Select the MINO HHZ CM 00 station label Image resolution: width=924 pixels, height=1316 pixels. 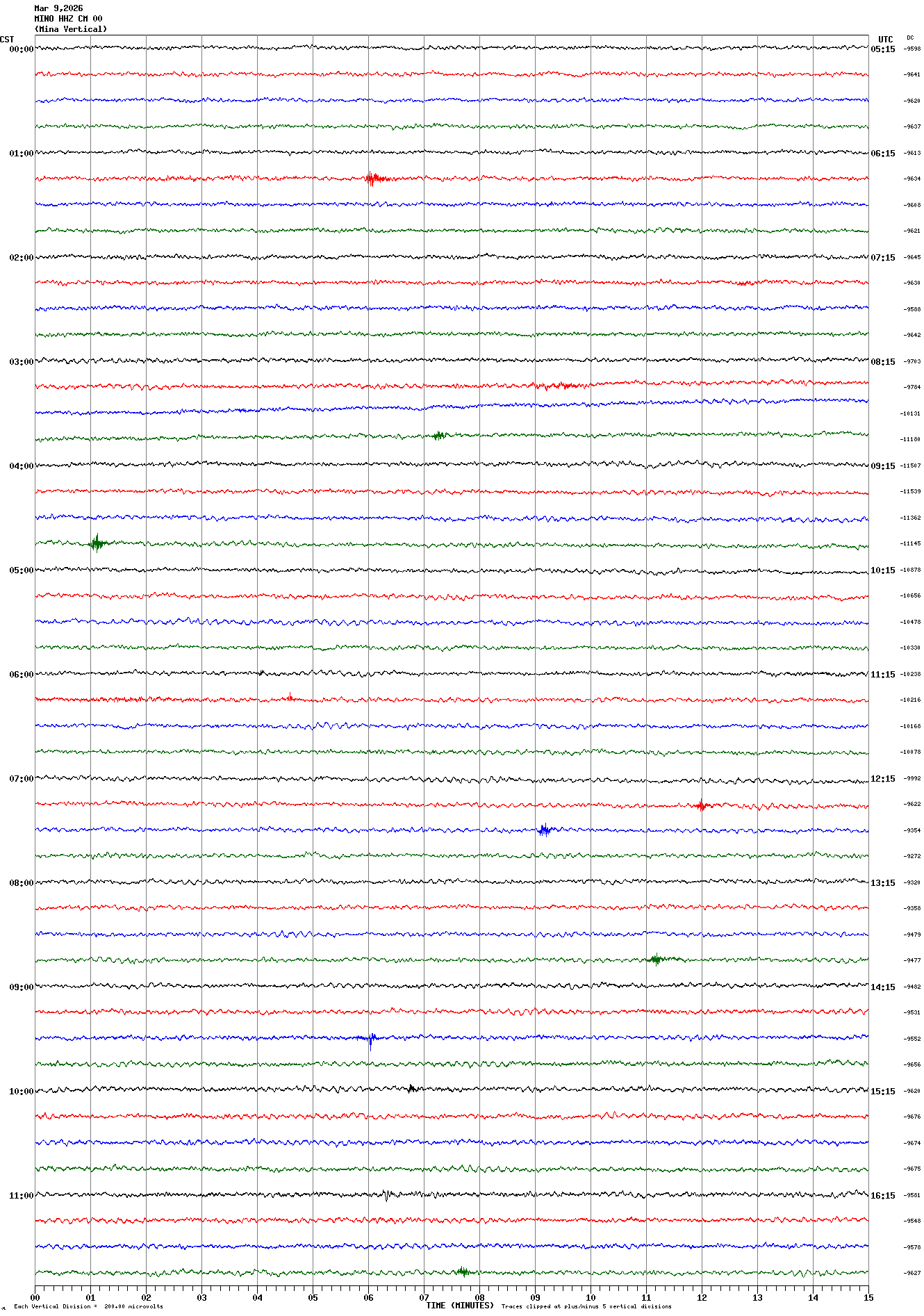click(68, 19)
